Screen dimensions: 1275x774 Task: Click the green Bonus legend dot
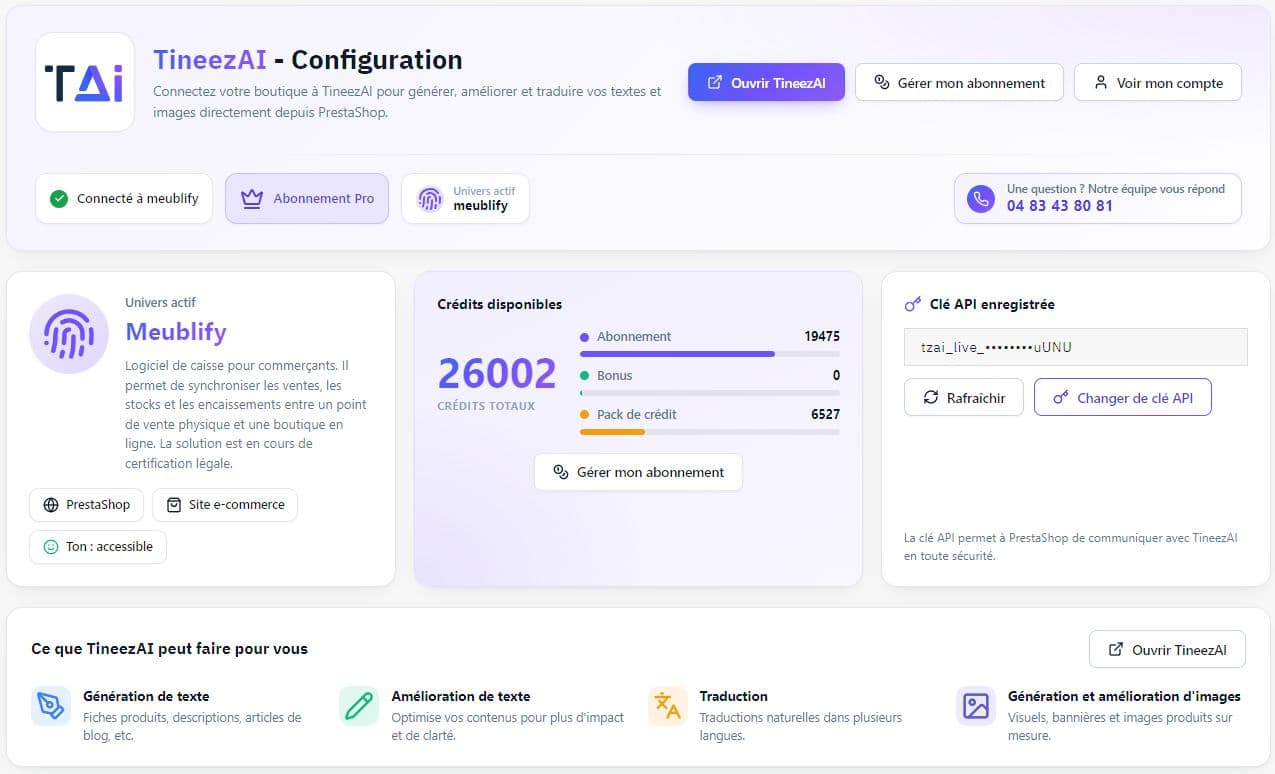[x=585, y=376]
